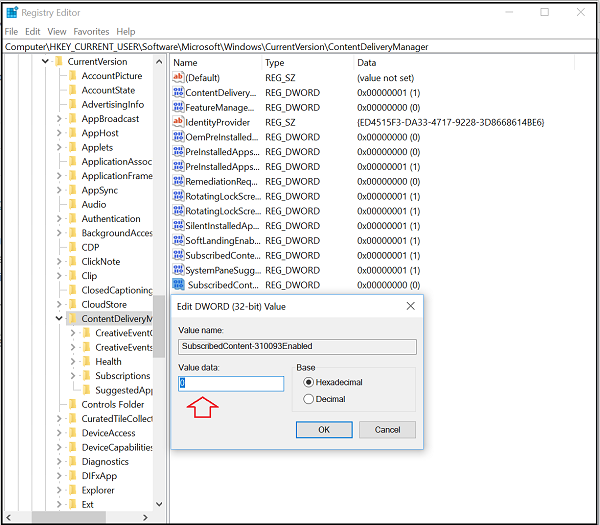Click the registry path address bar

[299, 47]
